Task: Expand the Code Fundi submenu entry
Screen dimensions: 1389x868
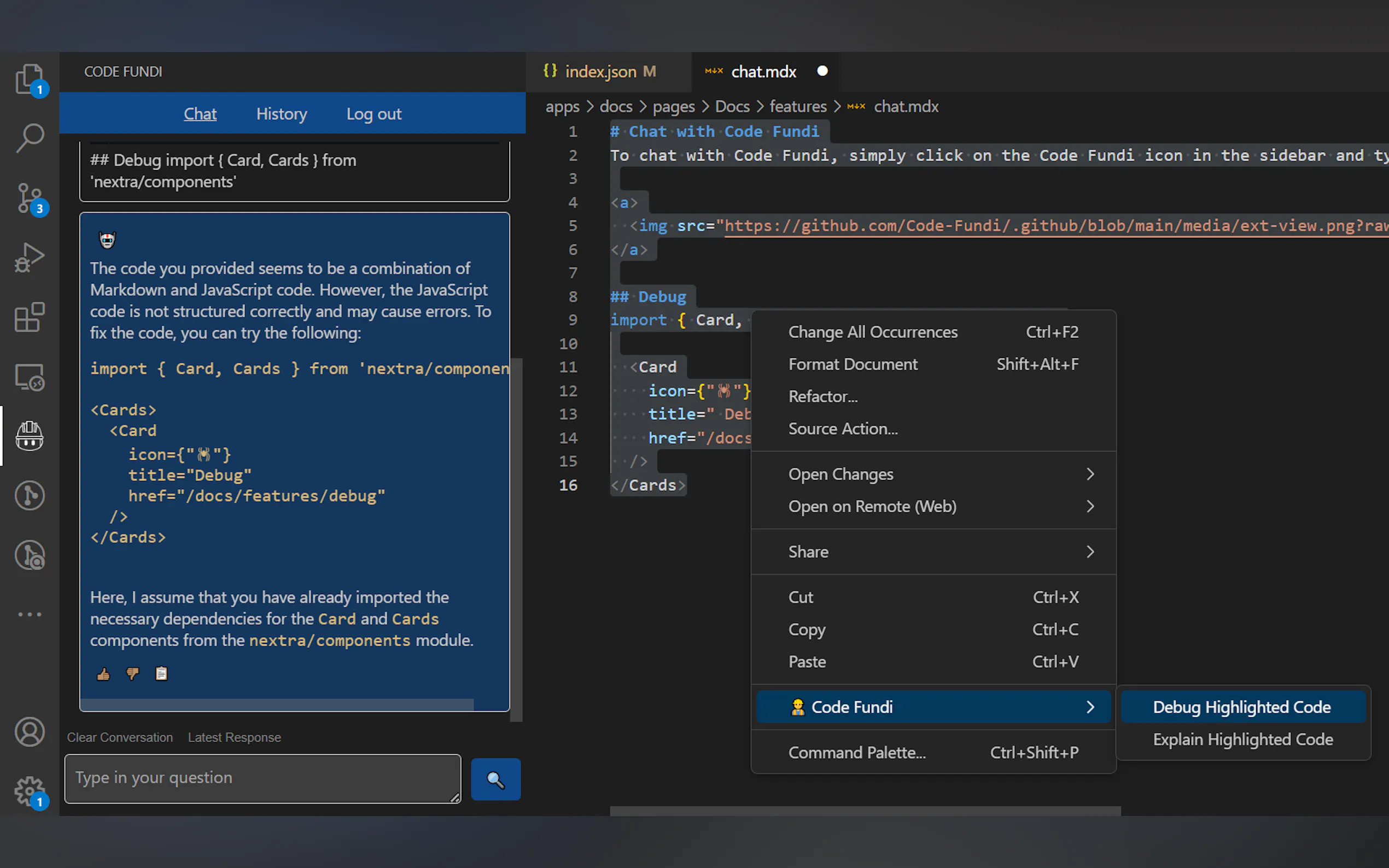Action: pos(933,707)
